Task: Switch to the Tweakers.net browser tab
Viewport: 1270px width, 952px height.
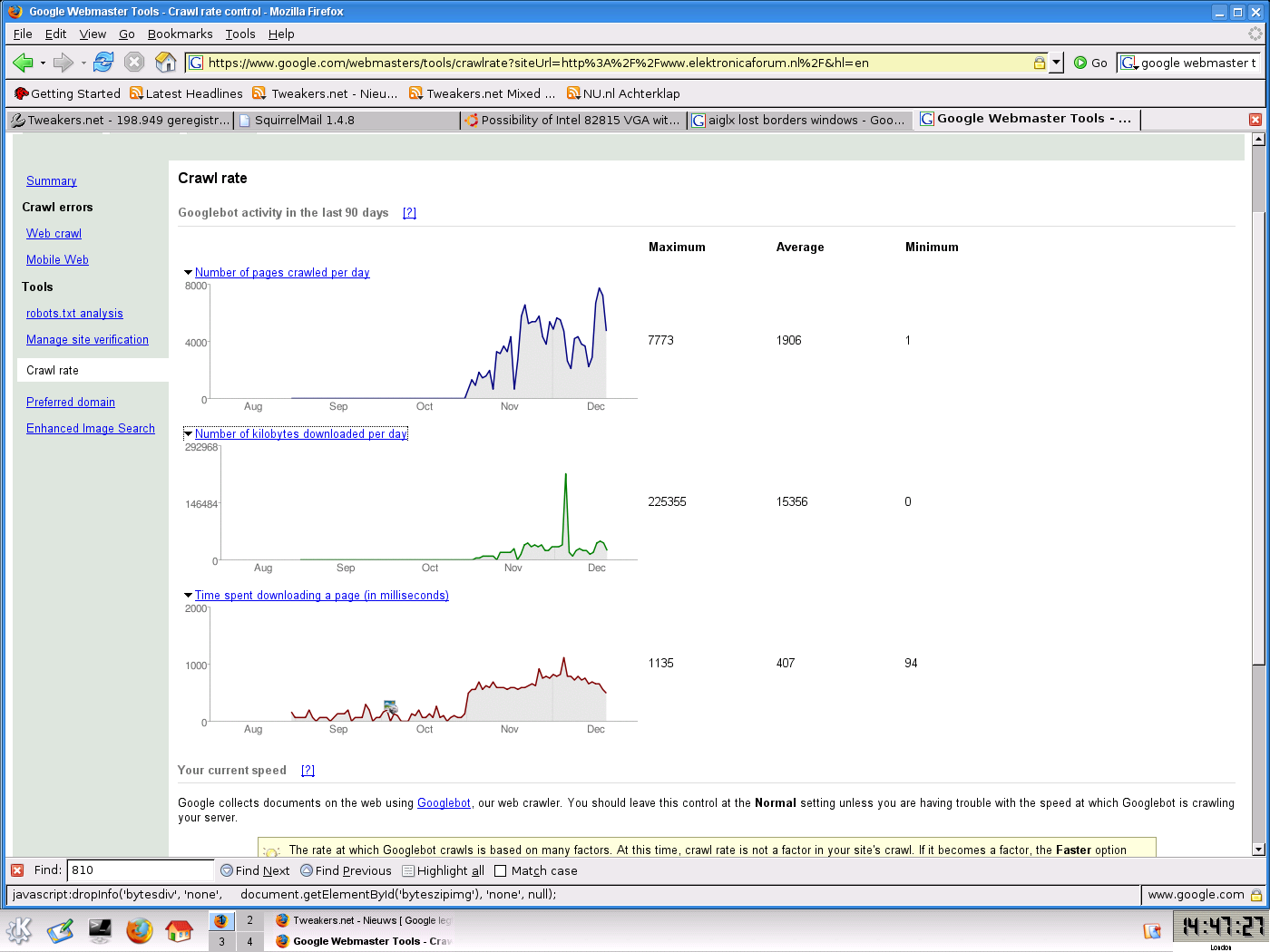Action: pos(120,120)
